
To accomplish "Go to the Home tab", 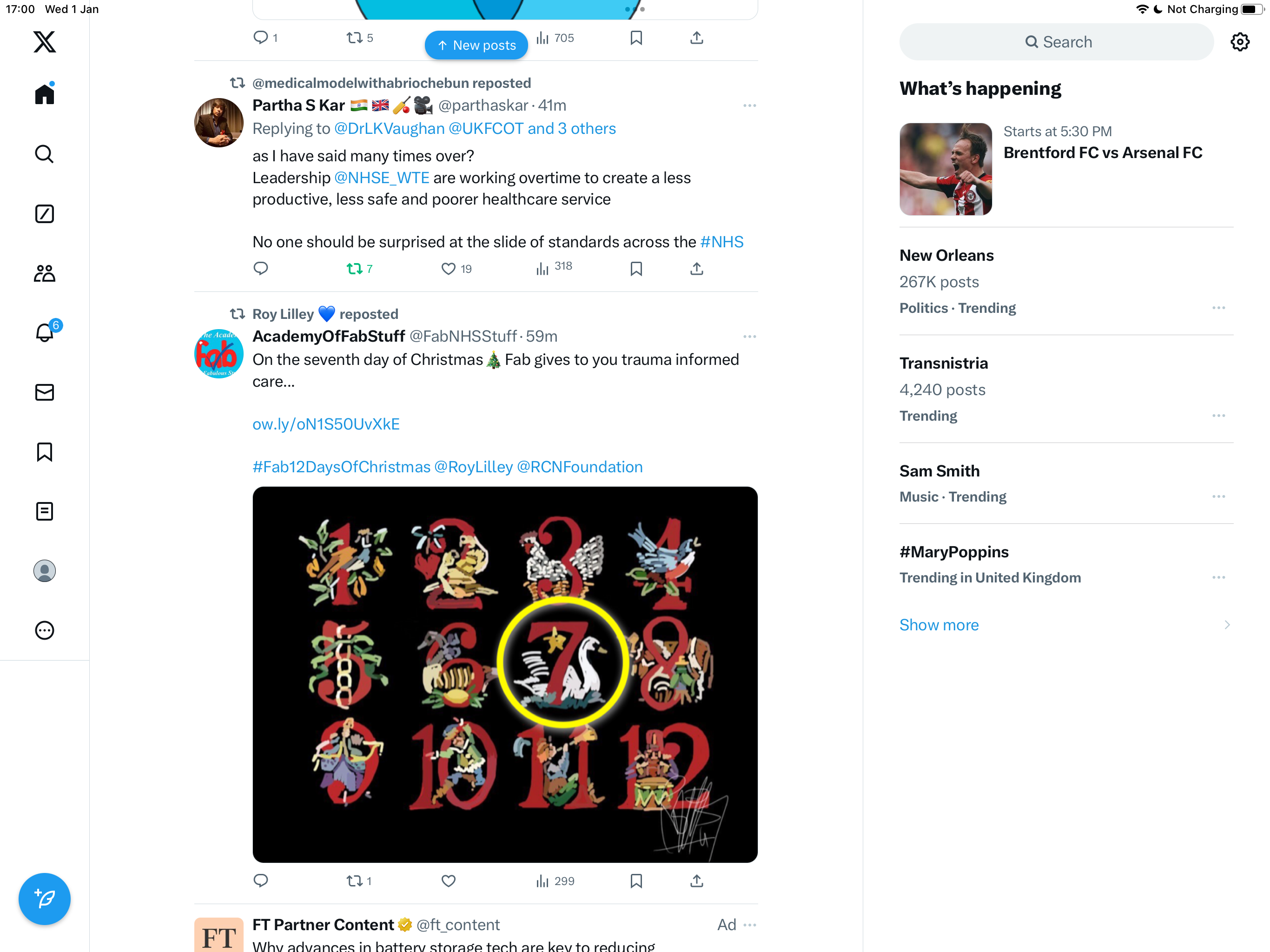I will (44, 94).
